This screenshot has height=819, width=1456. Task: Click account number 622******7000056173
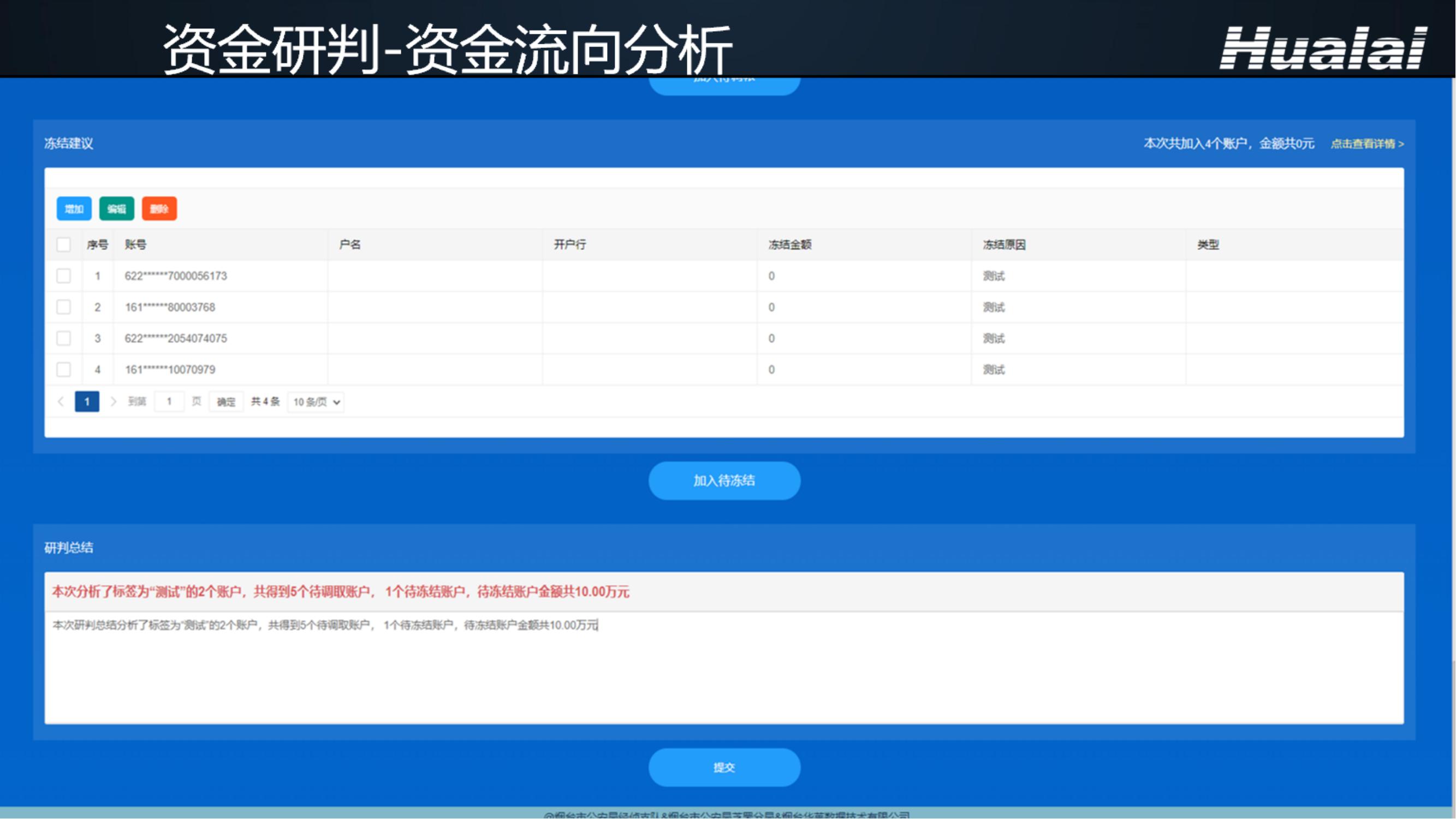click(176, 276)
